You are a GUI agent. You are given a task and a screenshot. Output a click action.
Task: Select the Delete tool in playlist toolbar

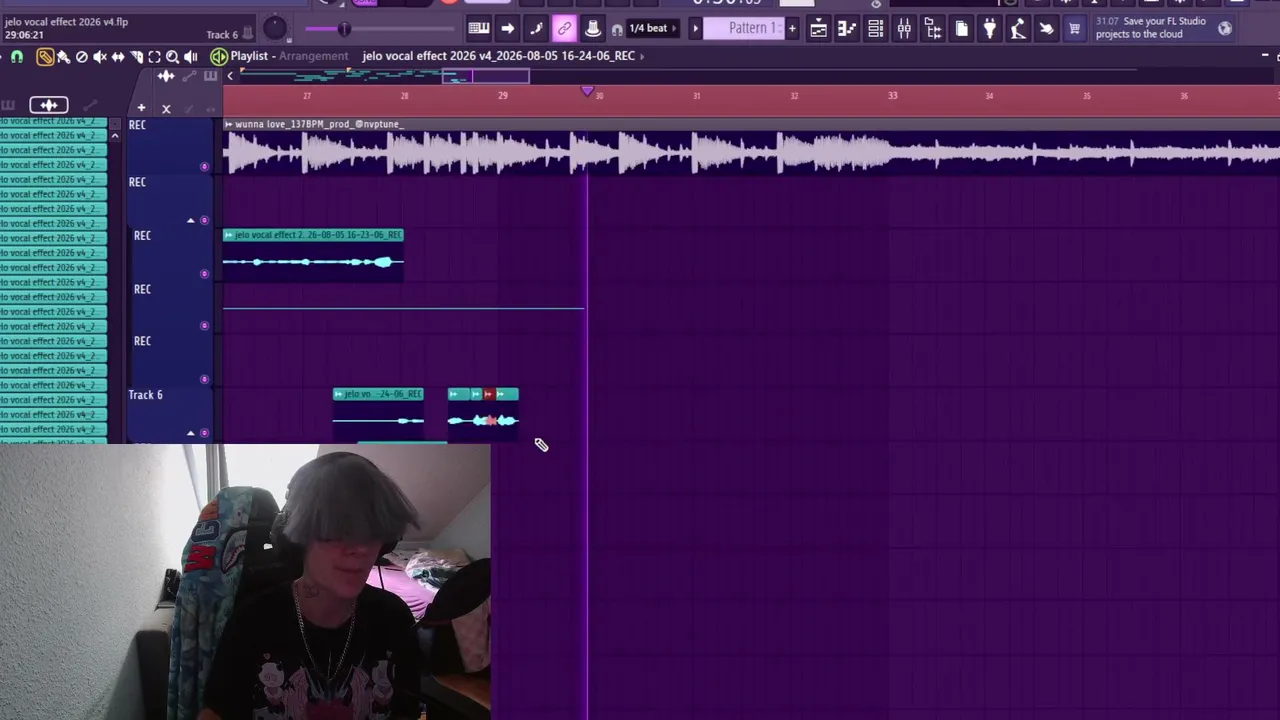(82, 57)
